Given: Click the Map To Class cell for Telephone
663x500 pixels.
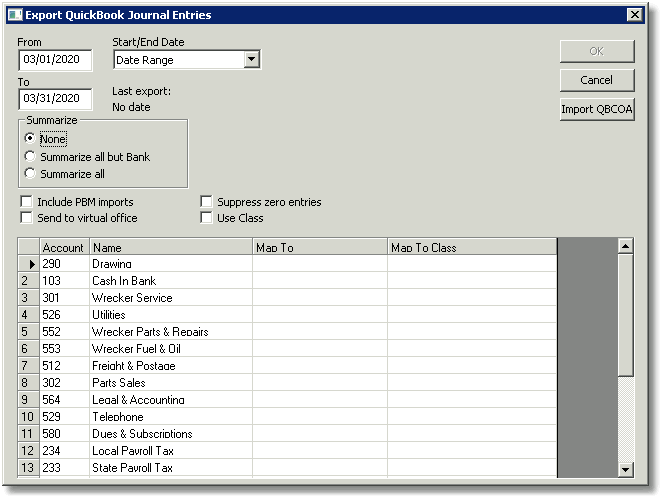Looking at the screenshot, I should point(472,416).
